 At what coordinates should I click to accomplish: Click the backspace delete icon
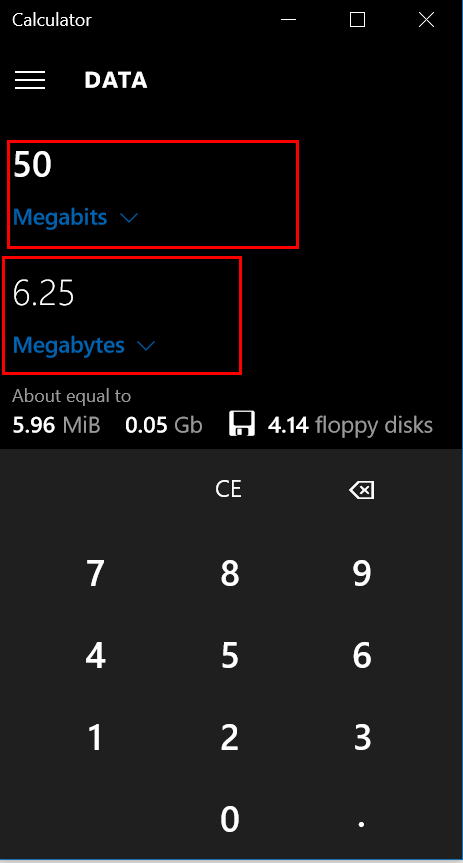tap(362, 489)
